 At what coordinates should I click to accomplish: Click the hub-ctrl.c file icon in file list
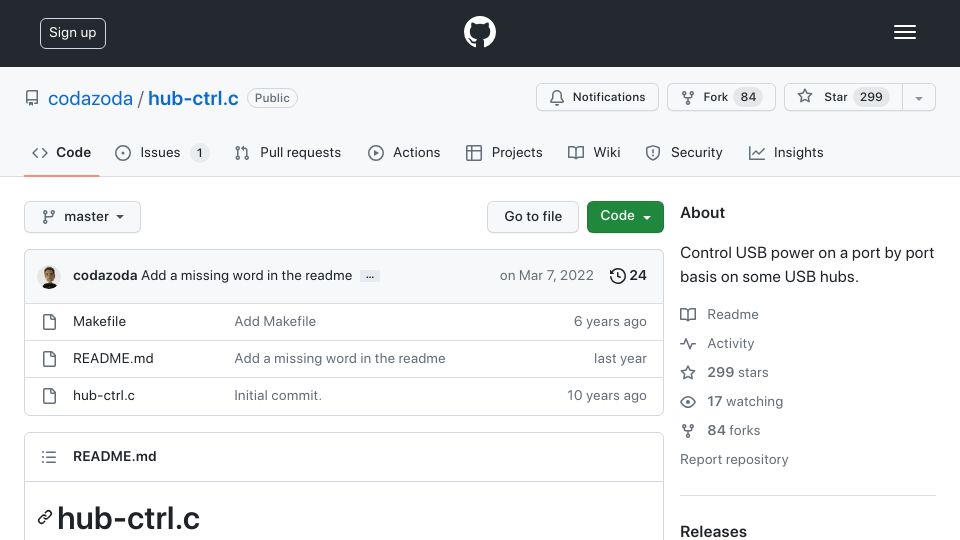point(50,396)
